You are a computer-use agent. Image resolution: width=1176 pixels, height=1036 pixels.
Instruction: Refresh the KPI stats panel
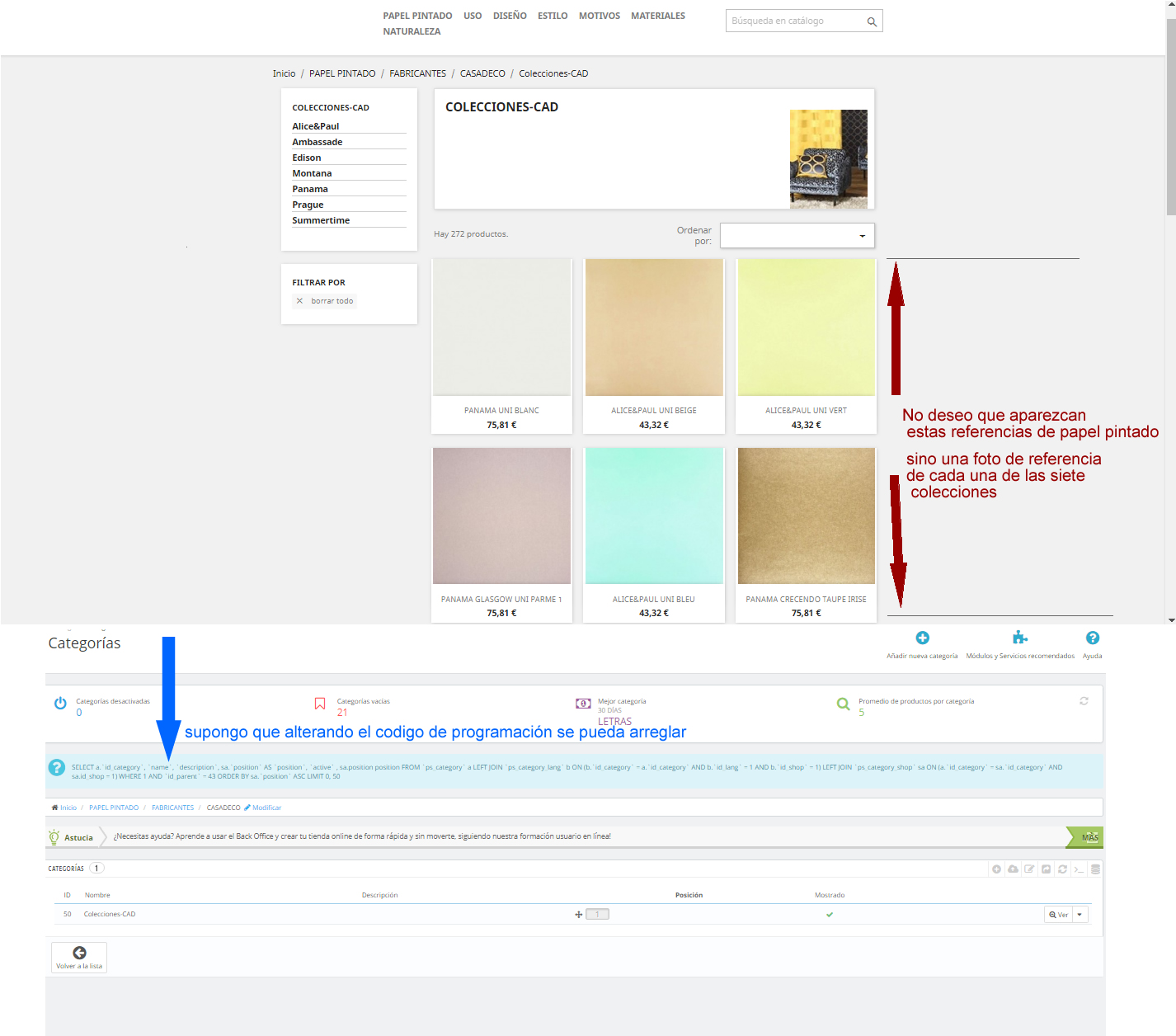coord(1084,700)
